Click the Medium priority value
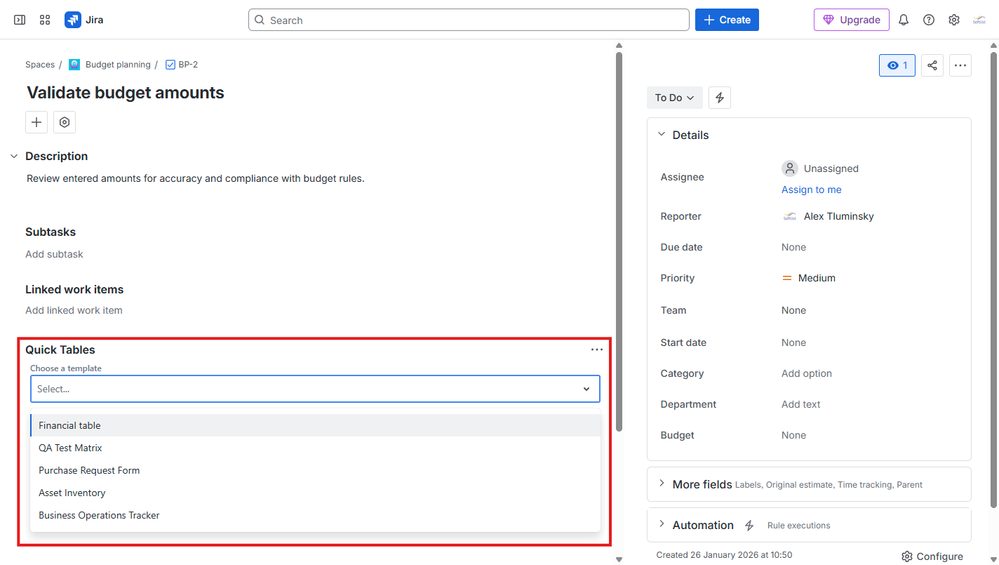Viewport: 999px width, 565px height. click(817, 278)
